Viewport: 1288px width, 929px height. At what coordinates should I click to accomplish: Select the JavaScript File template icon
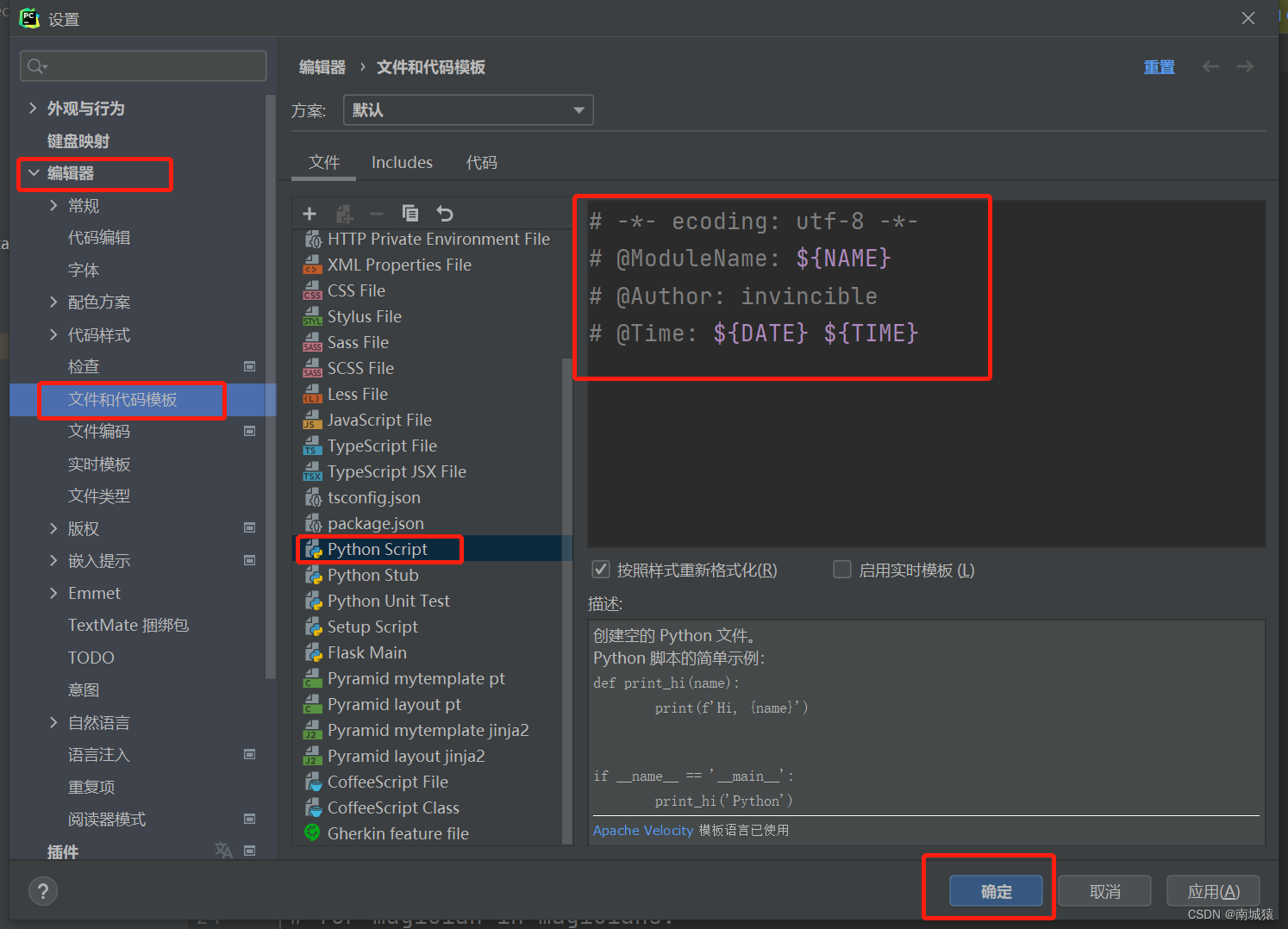pos(313,421)
